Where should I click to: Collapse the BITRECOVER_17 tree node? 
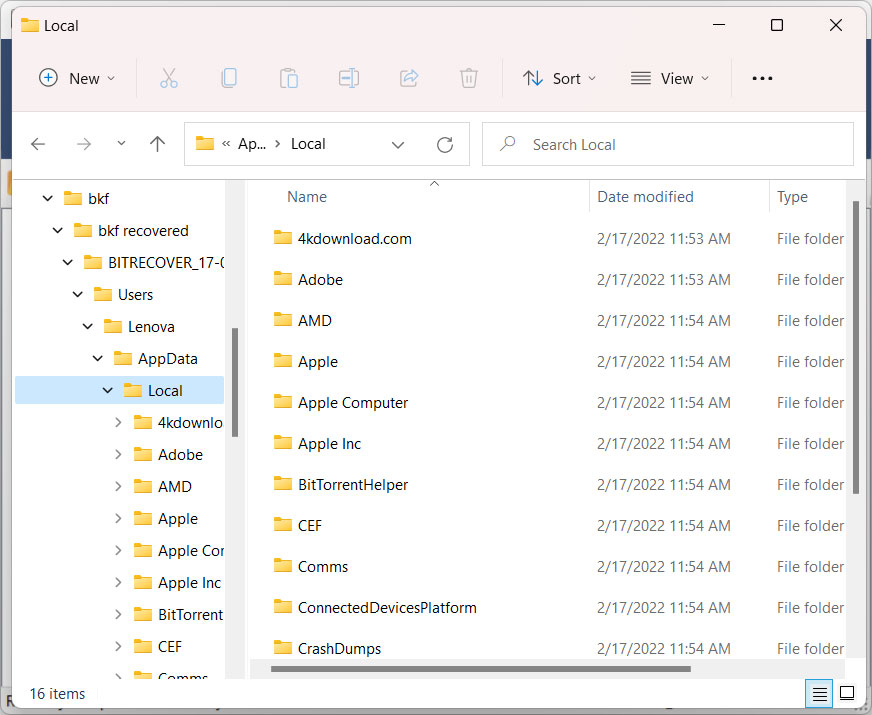[68, 262]
